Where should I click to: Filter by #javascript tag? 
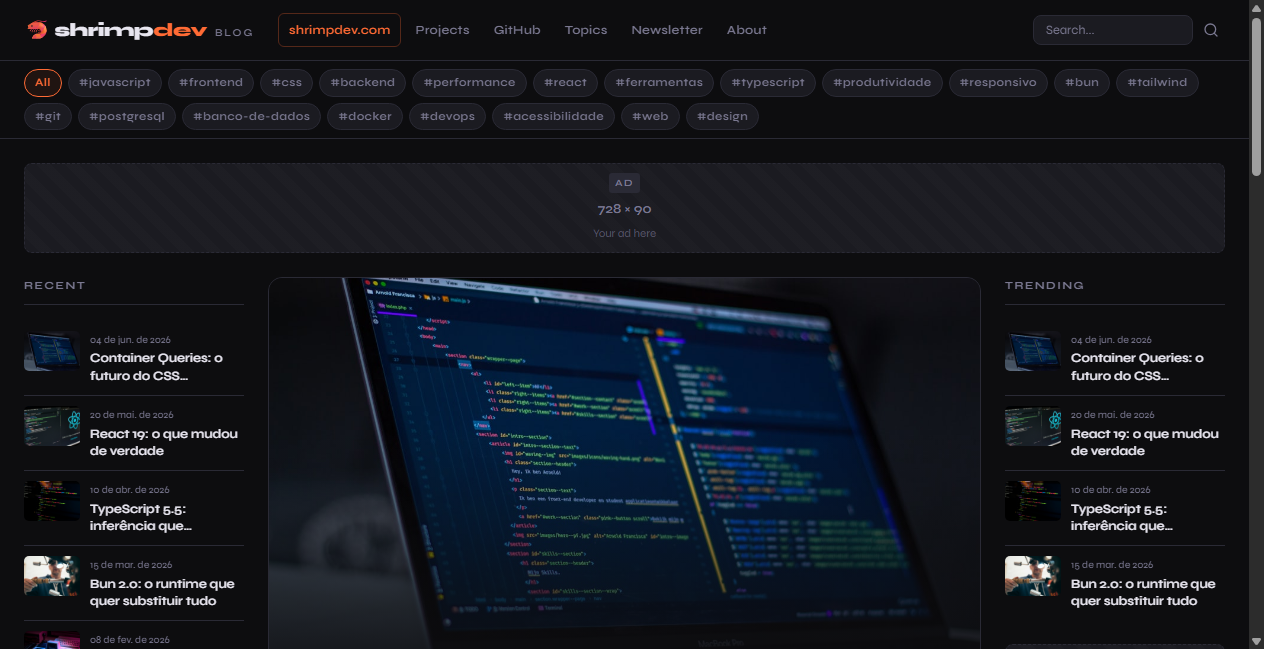pyautogui.click(x=115, y=83)
